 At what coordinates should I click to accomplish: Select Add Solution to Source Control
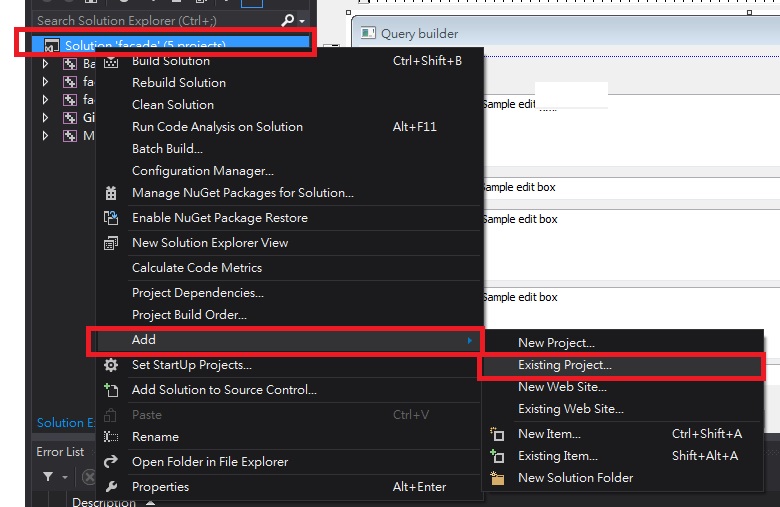[x=290, y=390]
